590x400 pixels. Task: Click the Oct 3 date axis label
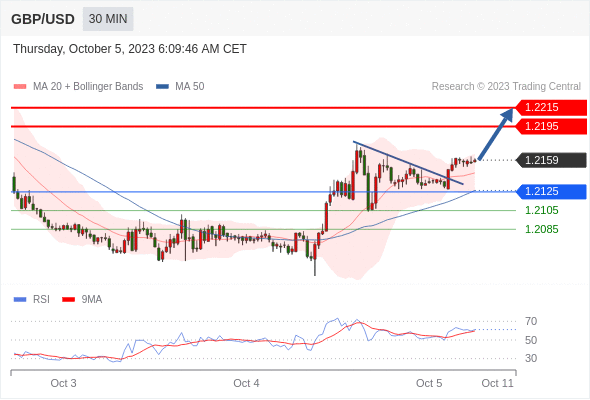click(64, 383)
